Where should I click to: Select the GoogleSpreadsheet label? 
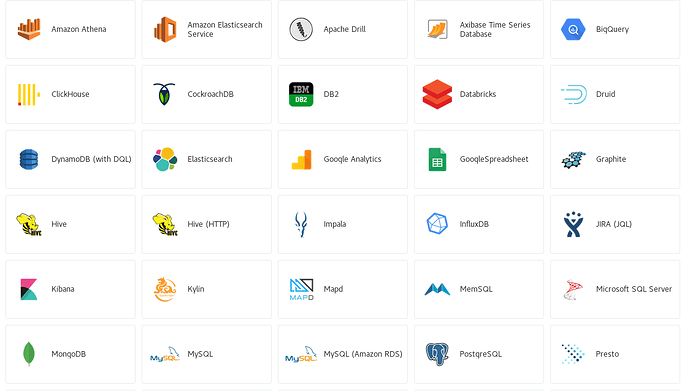click(494, 159)
